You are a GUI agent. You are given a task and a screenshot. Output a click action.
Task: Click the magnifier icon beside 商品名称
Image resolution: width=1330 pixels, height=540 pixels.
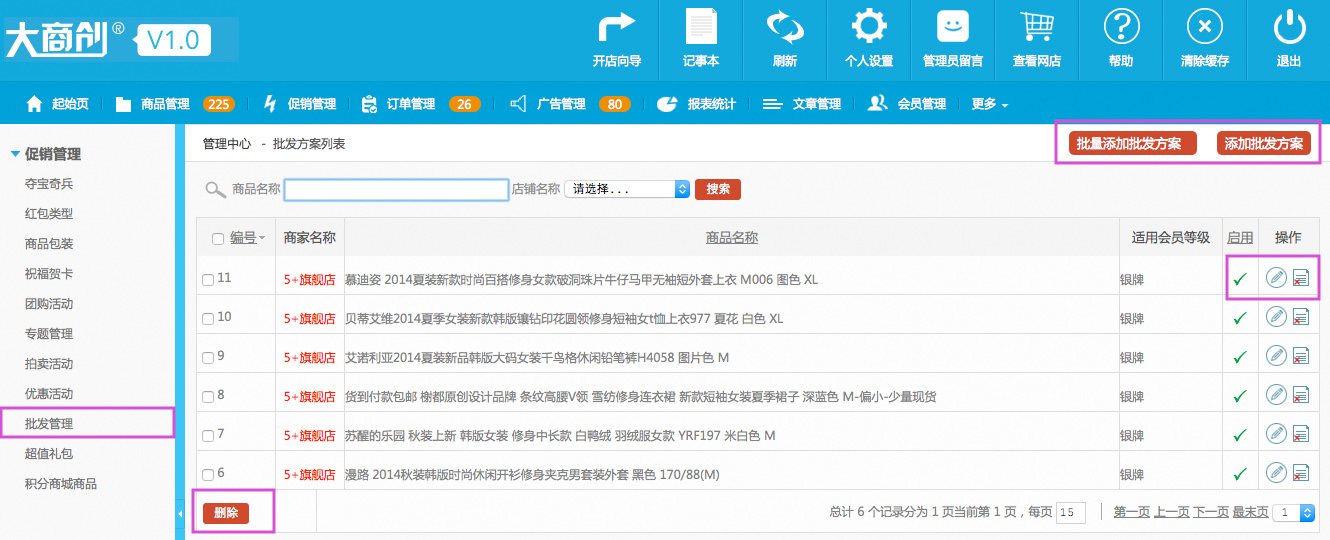(215, 190)
